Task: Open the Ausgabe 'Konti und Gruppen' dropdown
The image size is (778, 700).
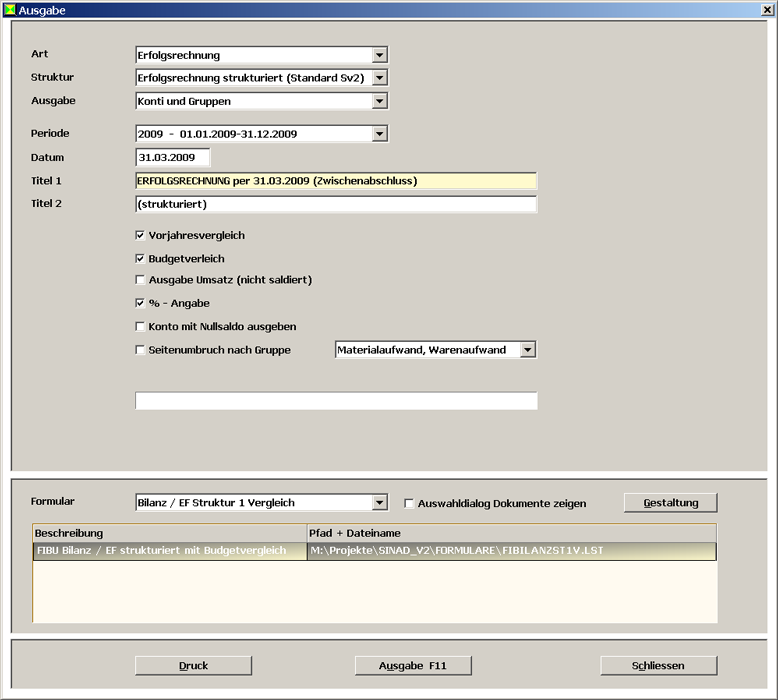Action: (x=379, y=101)
